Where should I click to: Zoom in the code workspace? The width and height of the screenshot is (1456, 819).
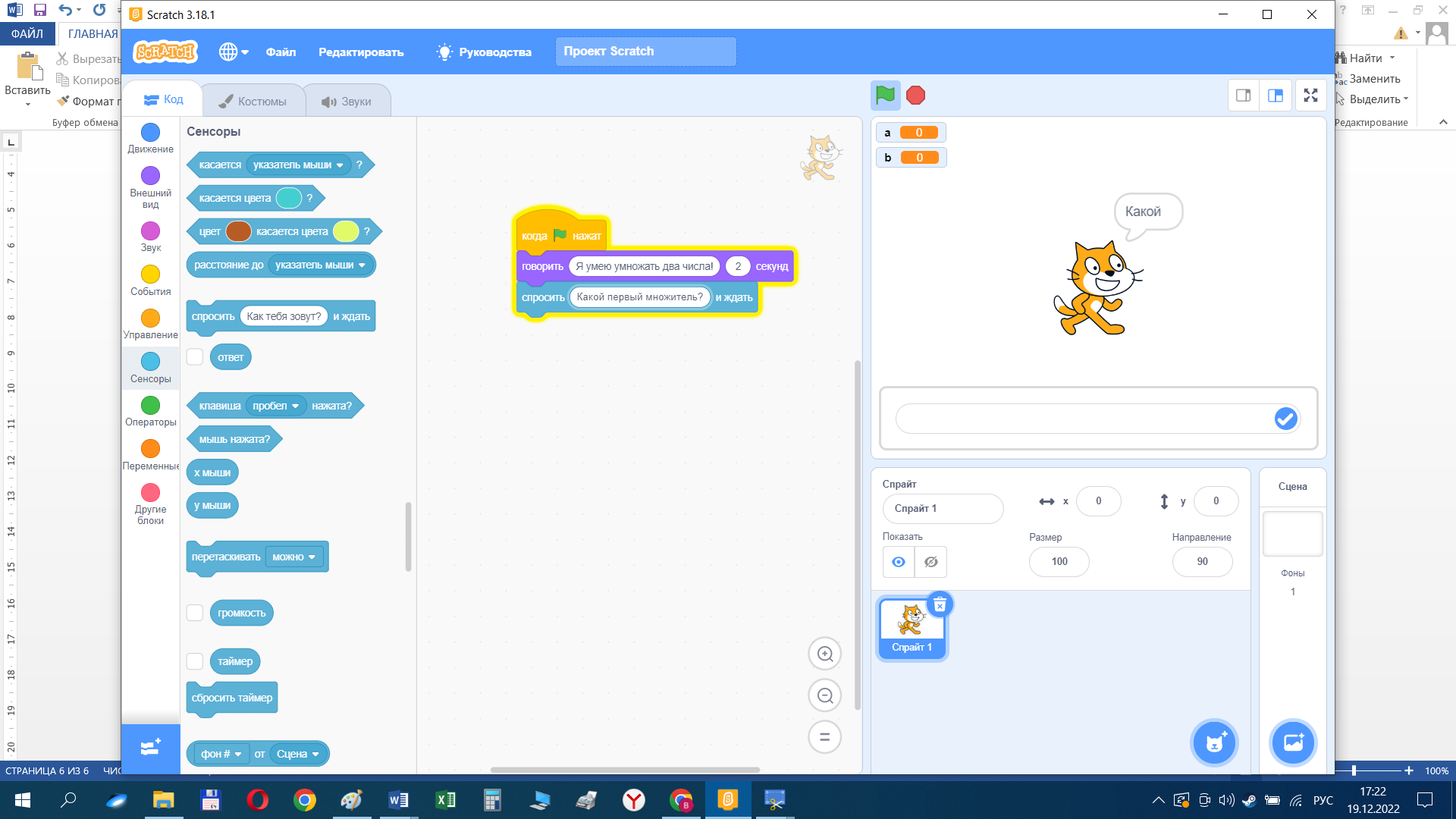click(x=824, y=654)
